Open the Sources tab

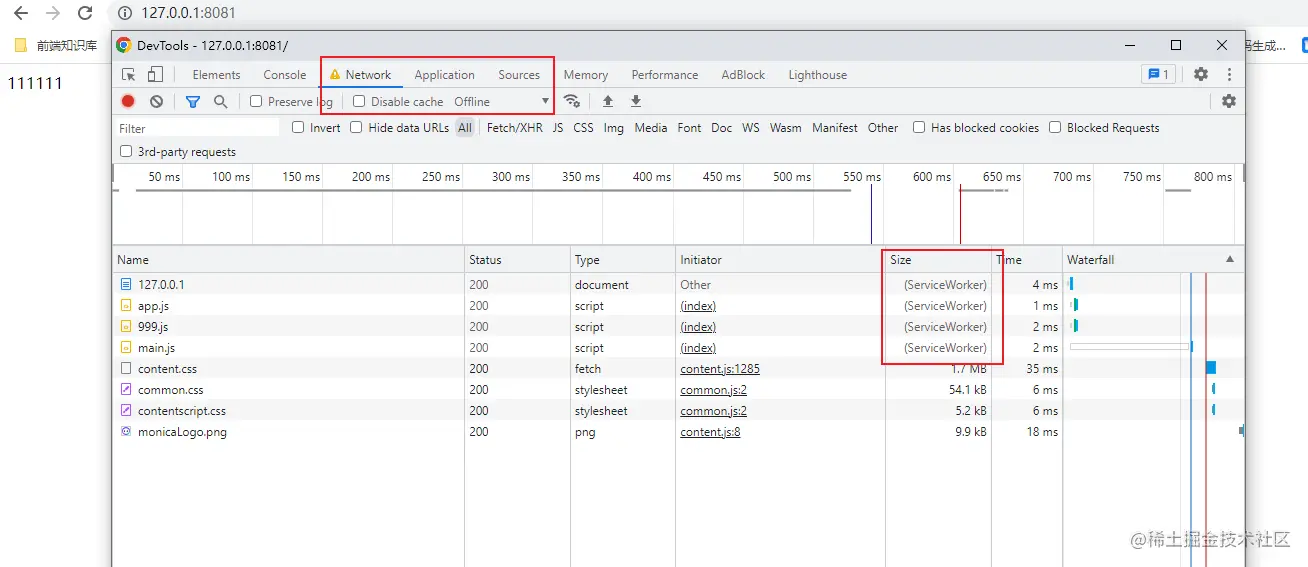[519, 75]
